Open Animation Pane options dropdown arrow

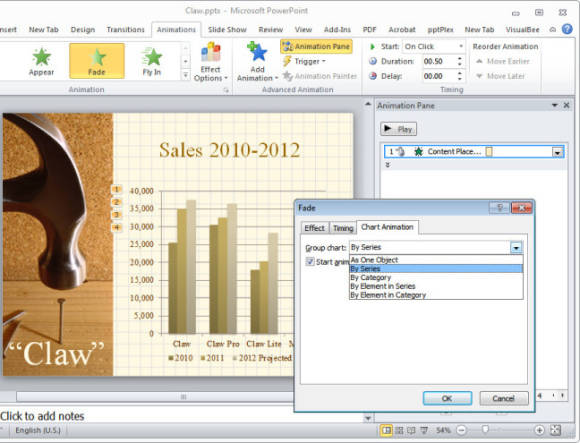[x=554, y=105]
